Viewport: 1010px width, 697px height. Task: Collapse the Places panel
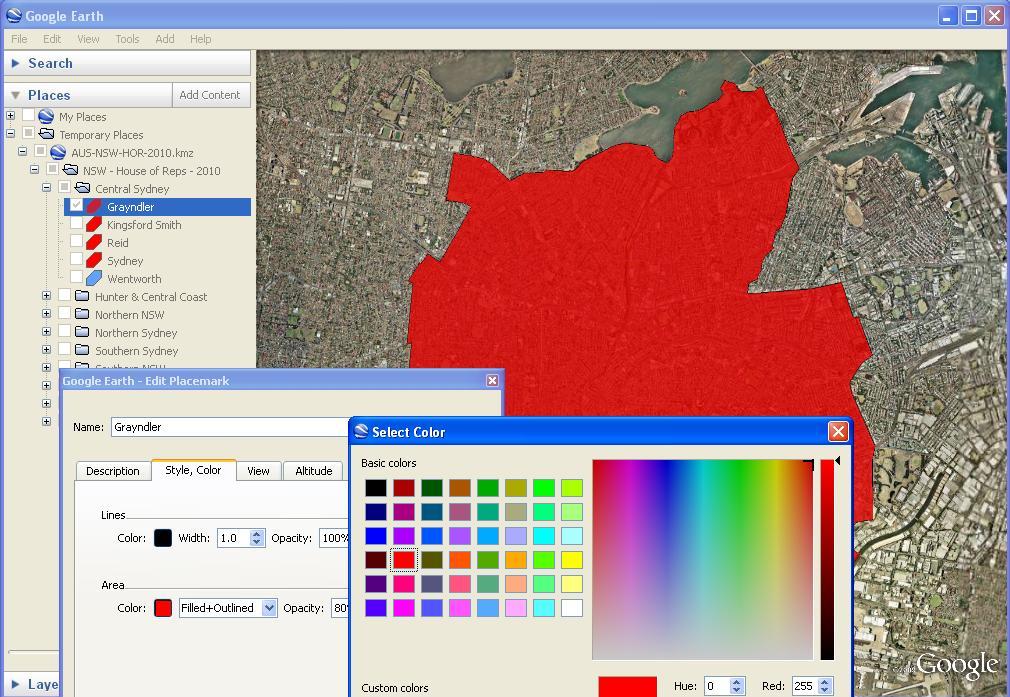click(x=15, y=95)
